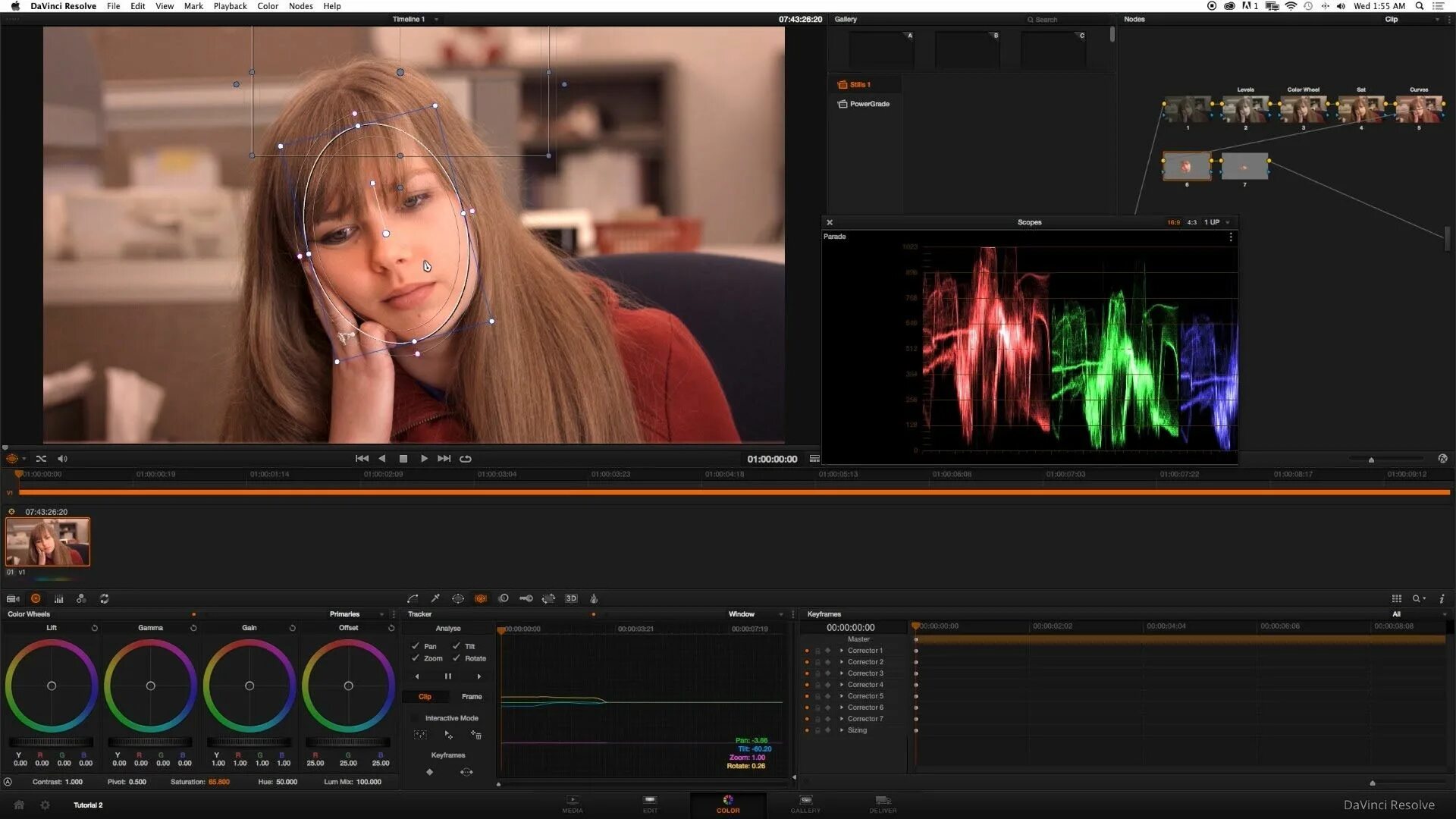Open the Nodes menu

click(x=300, y=6)
